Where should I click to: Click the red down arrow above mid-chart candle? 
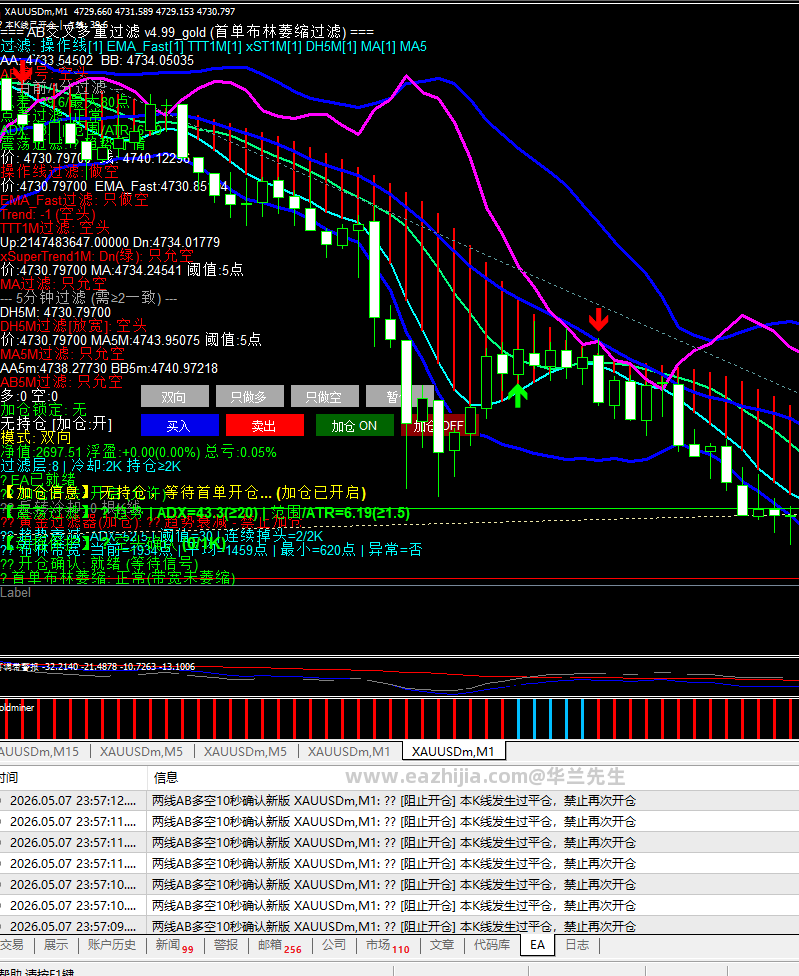coord(599,319)
